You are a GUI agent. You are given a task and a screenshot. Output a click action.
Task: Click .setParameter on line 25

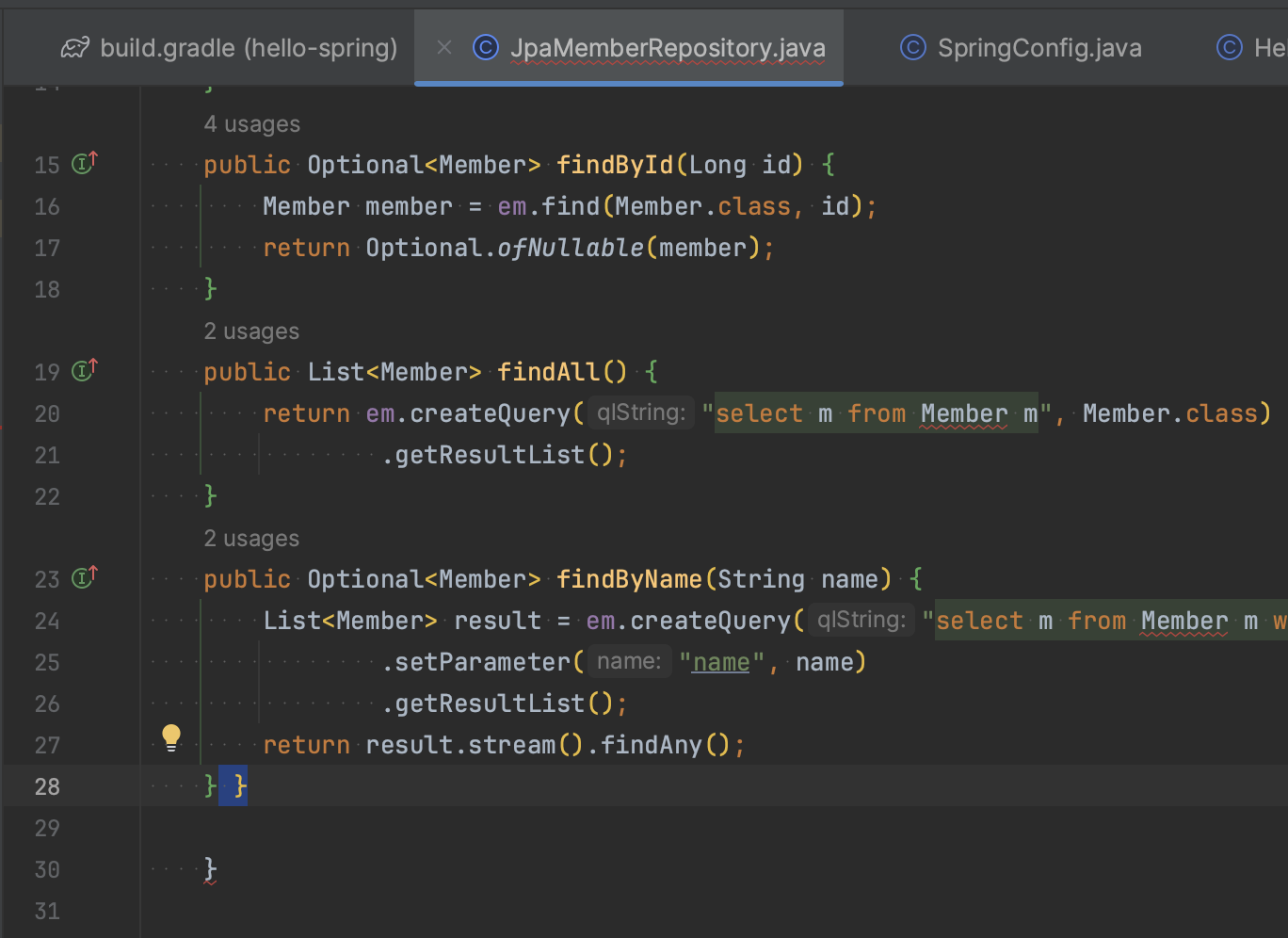[475, 662]
